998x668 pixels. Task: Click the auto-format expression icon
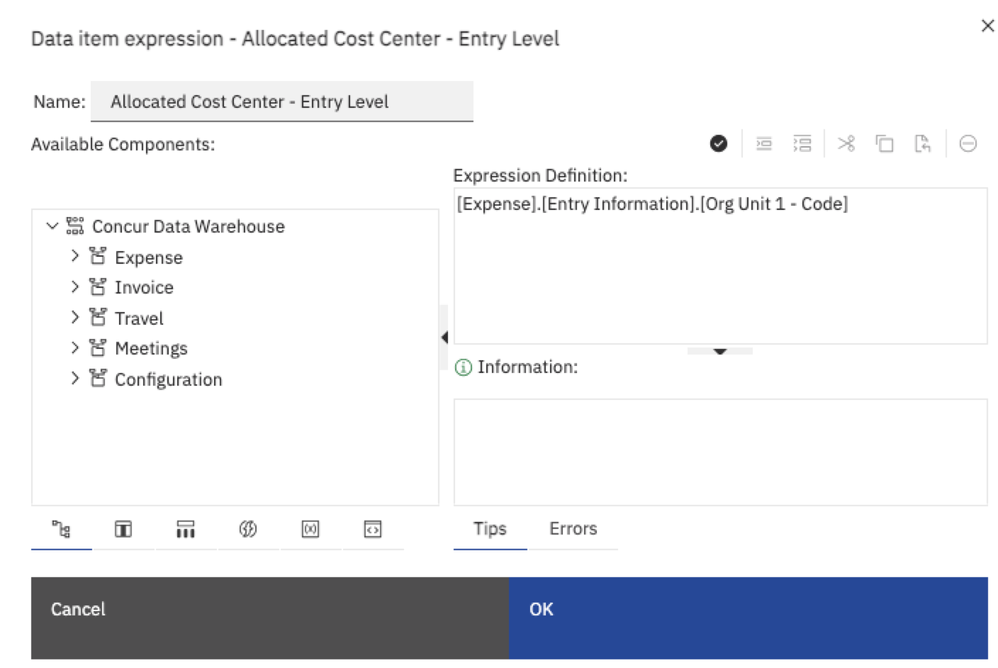coord(802,144)
